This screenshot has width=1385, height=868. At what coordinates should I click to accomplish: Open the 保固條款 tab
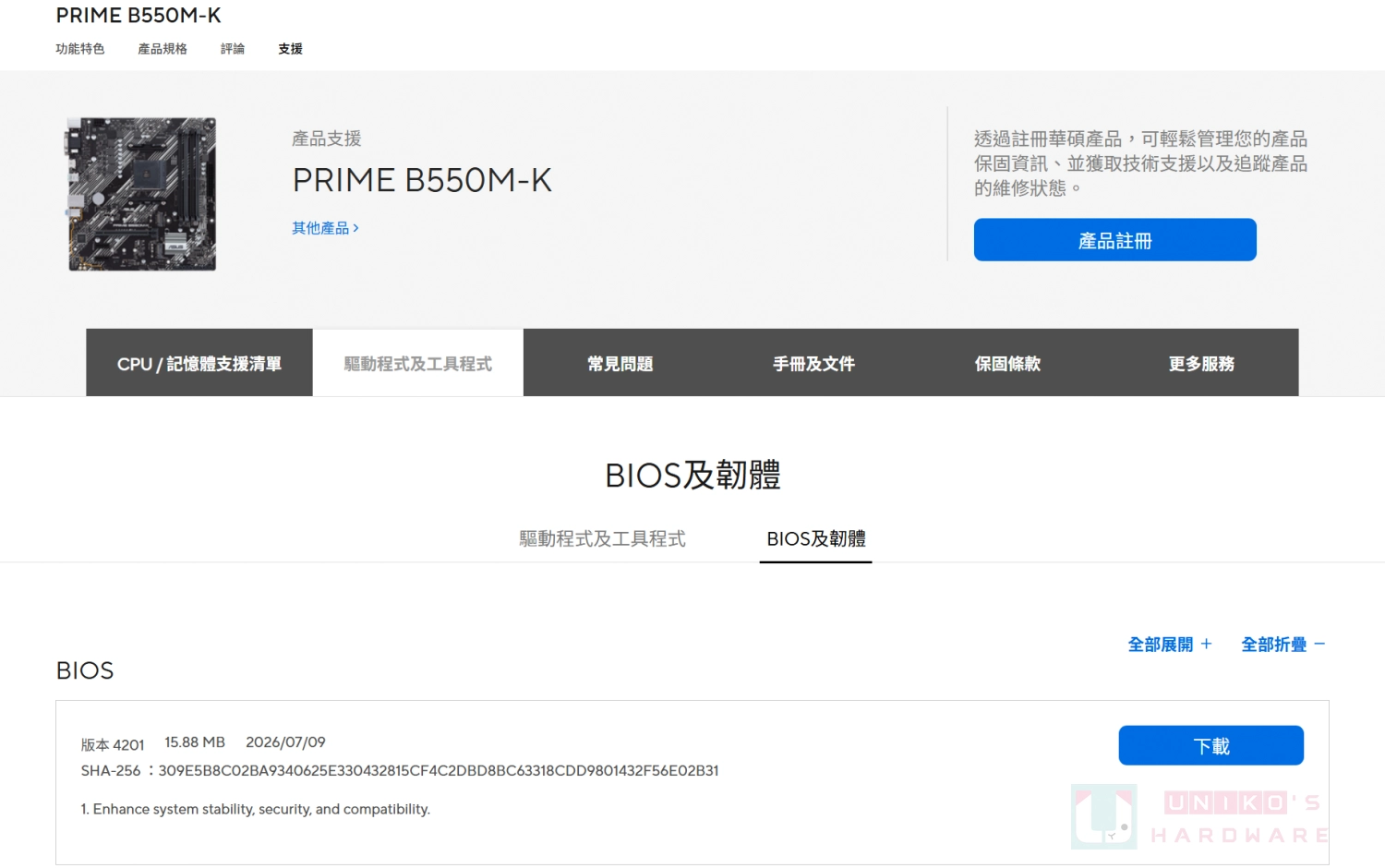1008,363
